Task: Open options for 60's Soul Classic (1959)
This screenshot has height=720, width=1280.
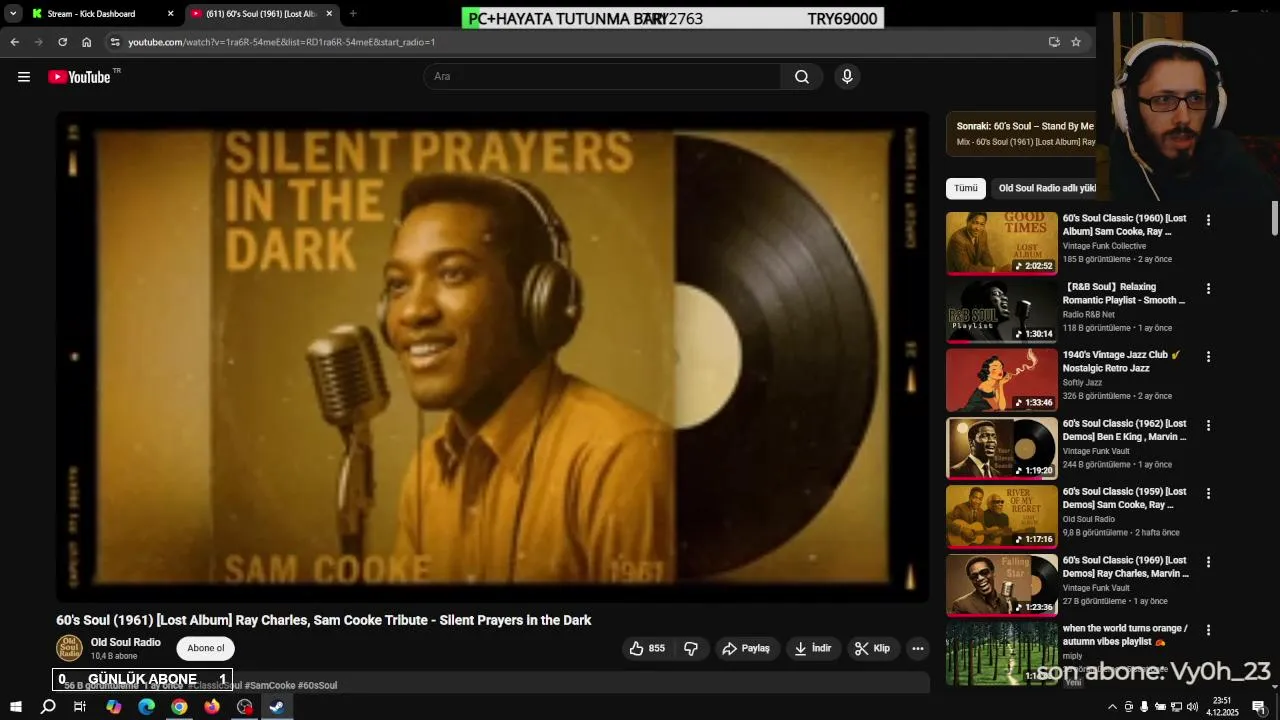Action: click(x=1208, y=493)
